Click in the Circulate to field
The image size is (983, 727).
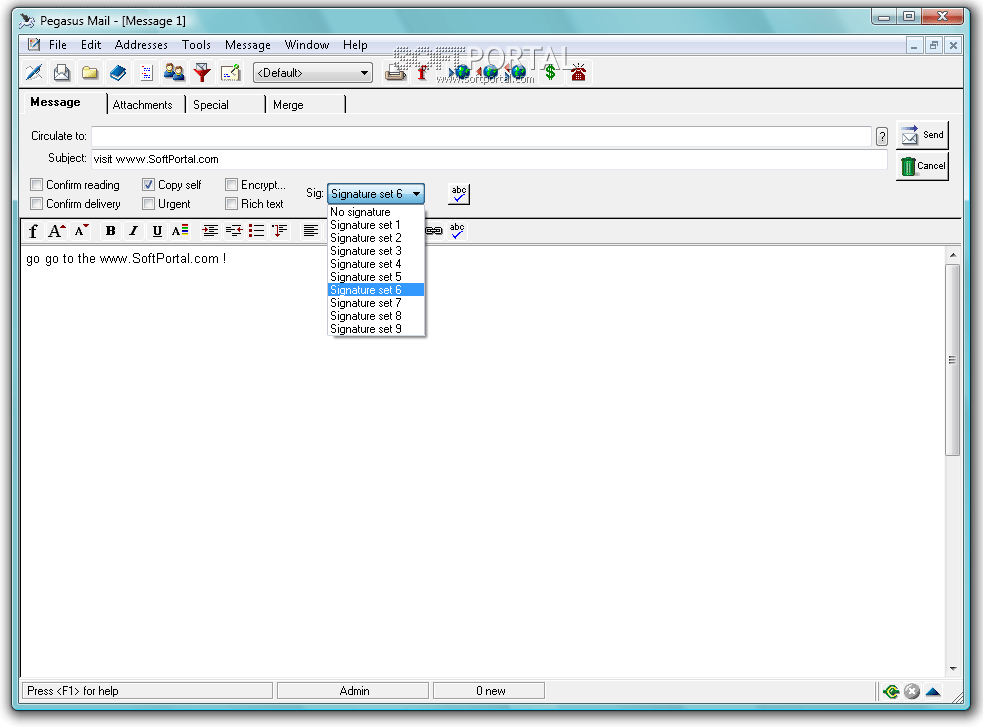click(481, 137)
